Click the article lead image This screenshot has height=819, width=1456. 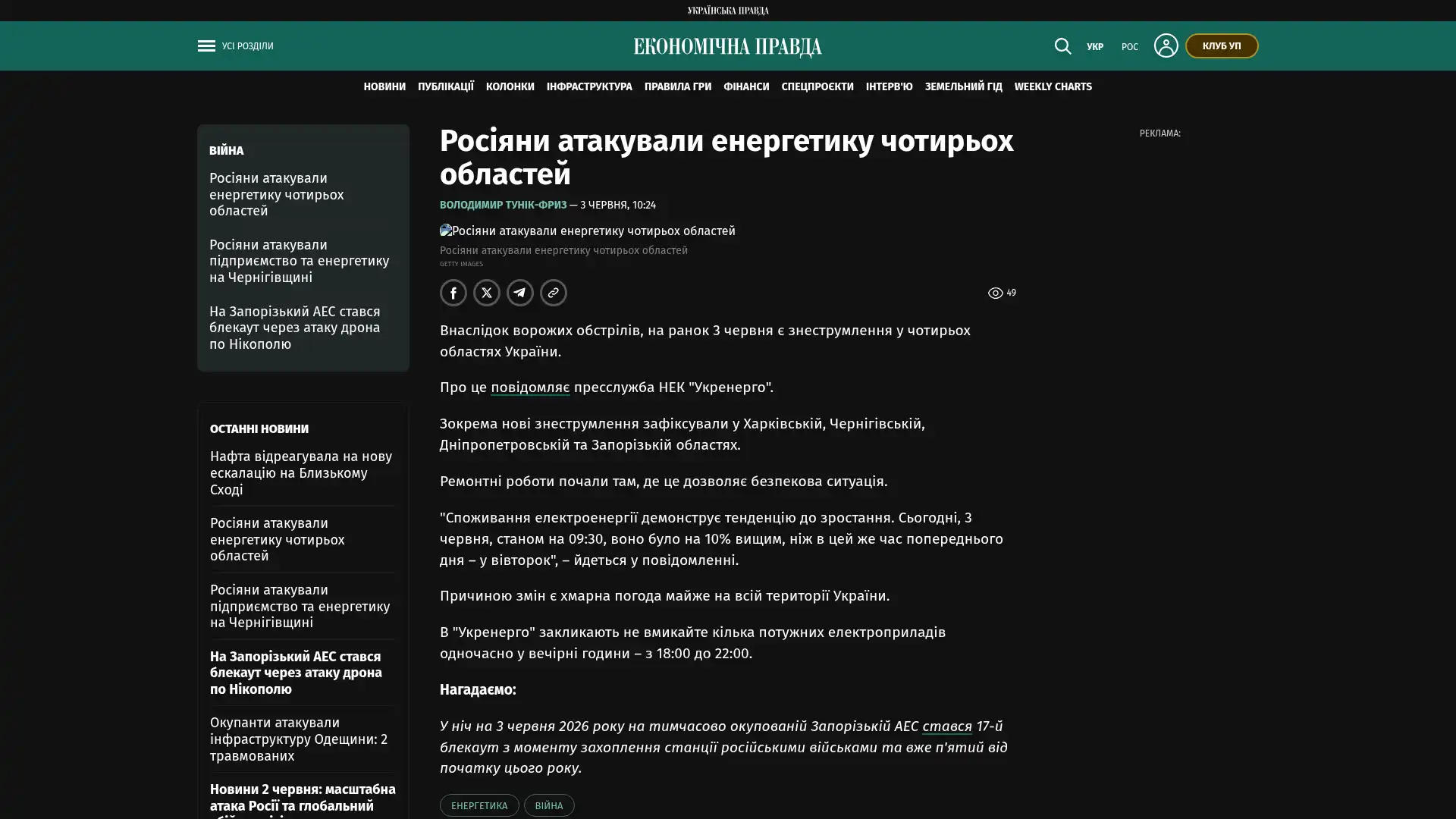point(588,231)
